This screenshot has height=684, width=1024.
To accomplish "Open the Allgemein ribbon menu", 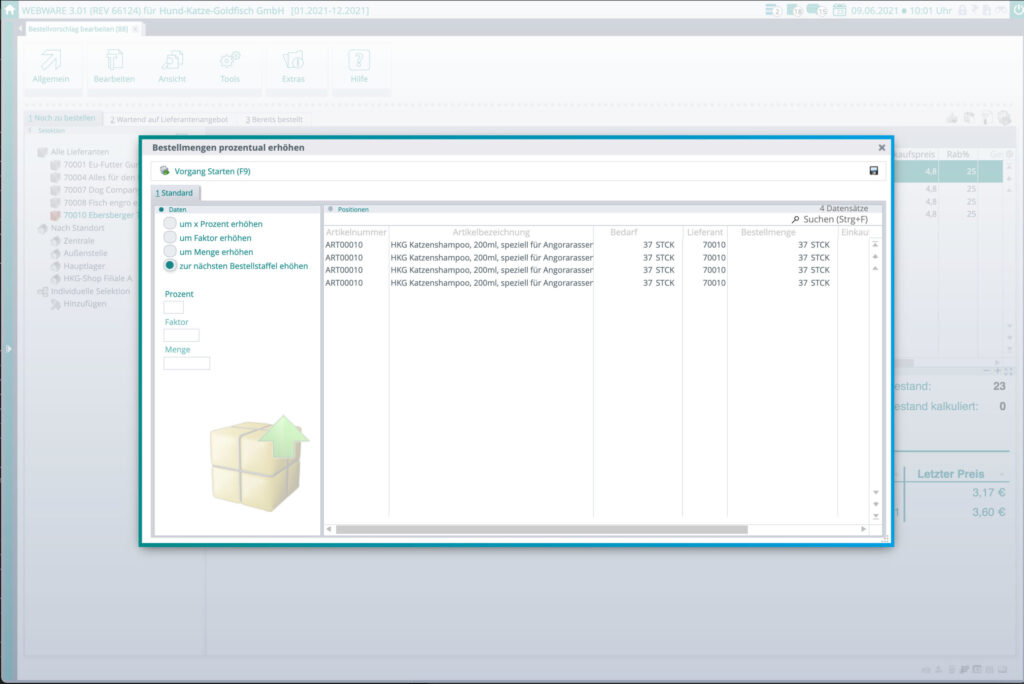I will pyautogui.click(x=51, y=67).
